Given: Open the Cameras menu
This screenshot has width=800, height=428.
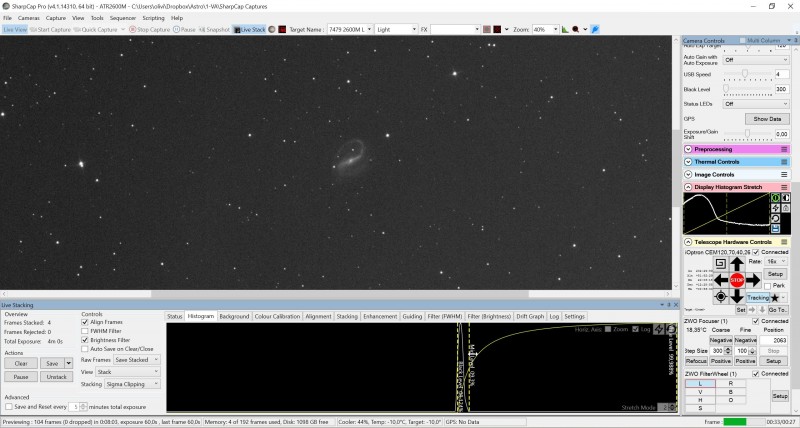Looking at the screenshot, I should 29,18.
